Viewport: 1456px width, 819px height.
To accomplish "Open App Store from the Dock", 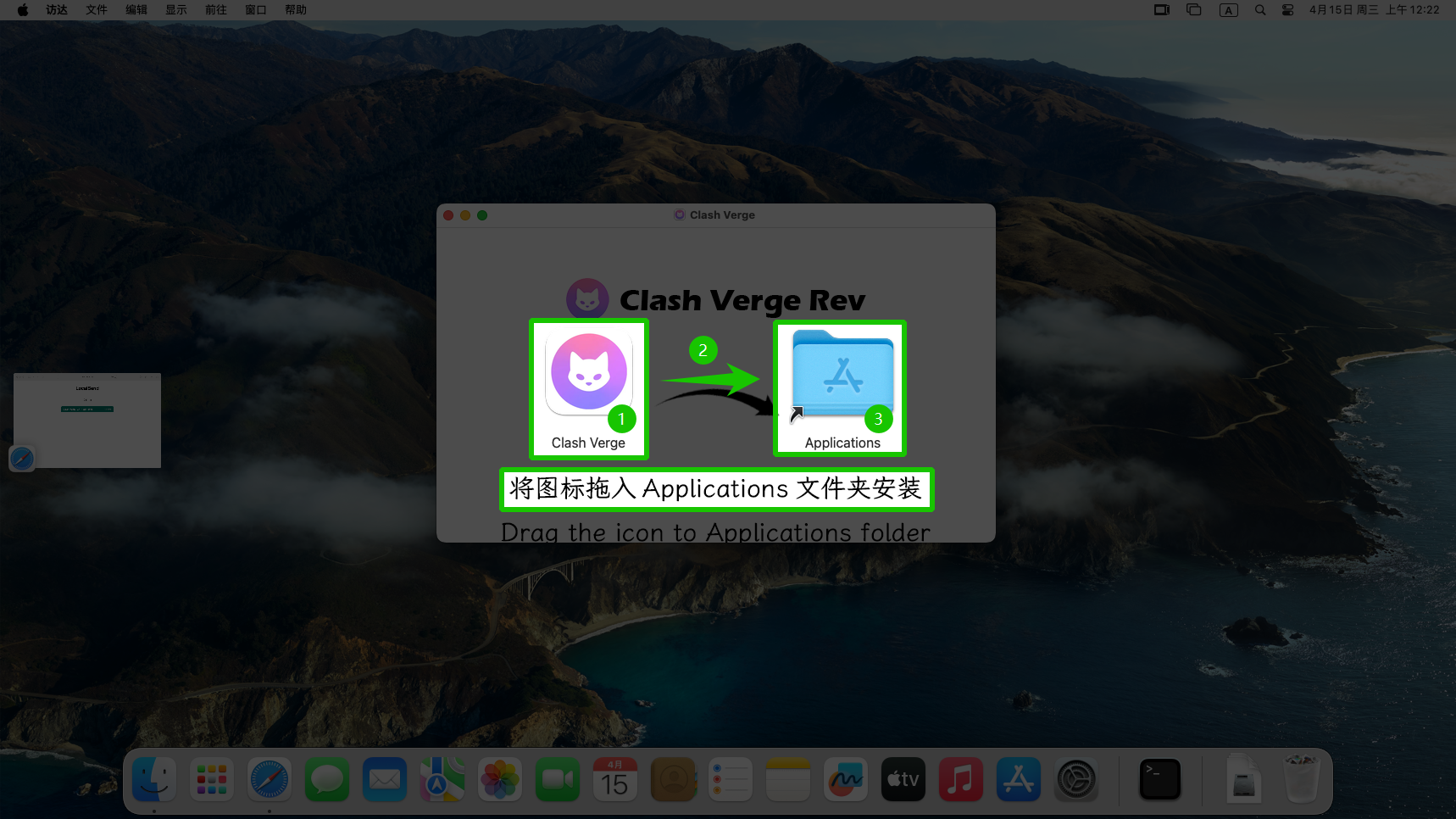I will pos(1019,779).
